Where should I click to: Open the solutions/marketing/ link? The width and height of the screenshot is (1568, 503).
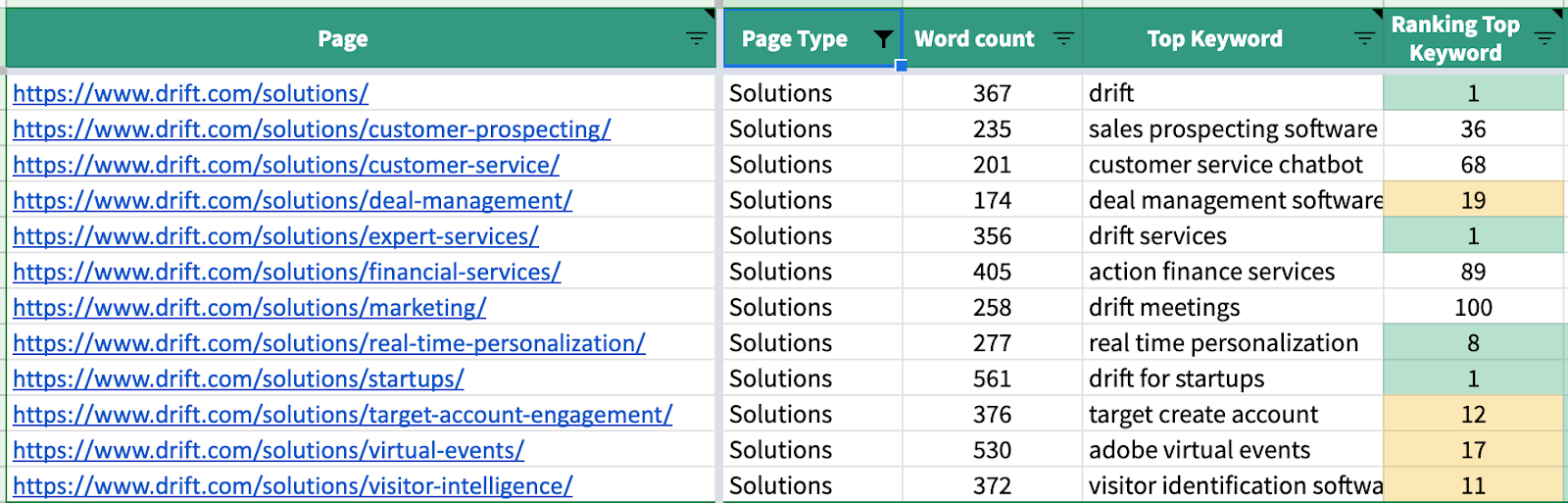[x=249, y=308]
